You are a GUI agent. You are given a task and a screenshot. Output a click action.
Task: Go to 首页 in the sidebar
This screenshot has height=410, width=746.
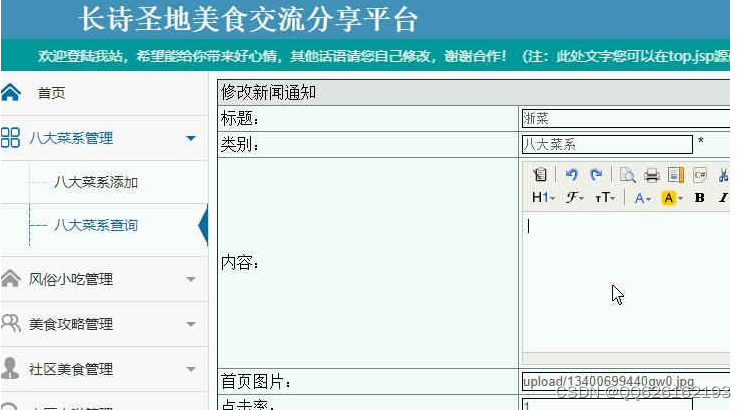point(51,93)
